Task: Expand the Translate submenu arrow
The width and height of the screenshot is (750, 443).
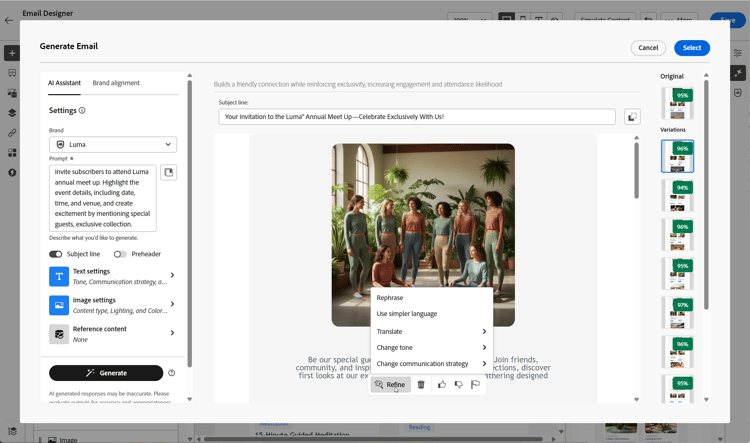Action: tap(484, 332)
